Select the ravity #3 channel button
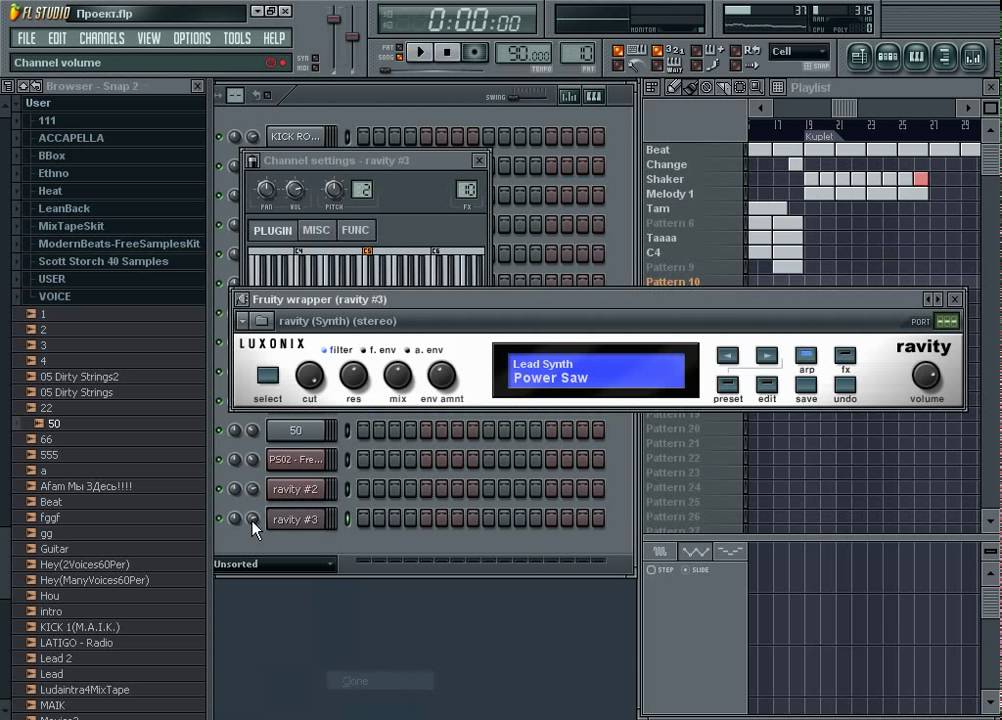1002x720 pixels. tap(295, 519)
